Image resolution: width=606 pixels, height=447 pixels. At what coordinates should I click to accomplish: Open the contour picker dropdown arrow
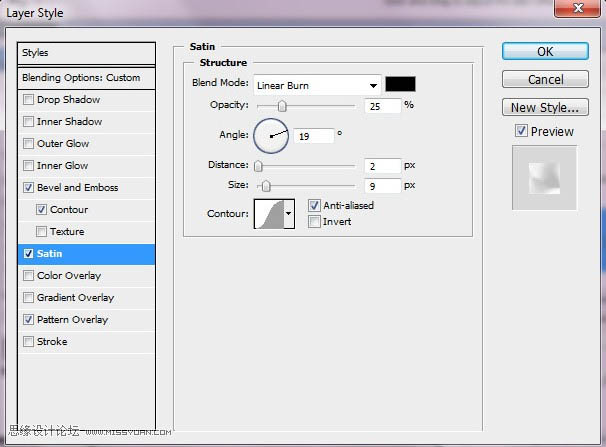point(289,214)
